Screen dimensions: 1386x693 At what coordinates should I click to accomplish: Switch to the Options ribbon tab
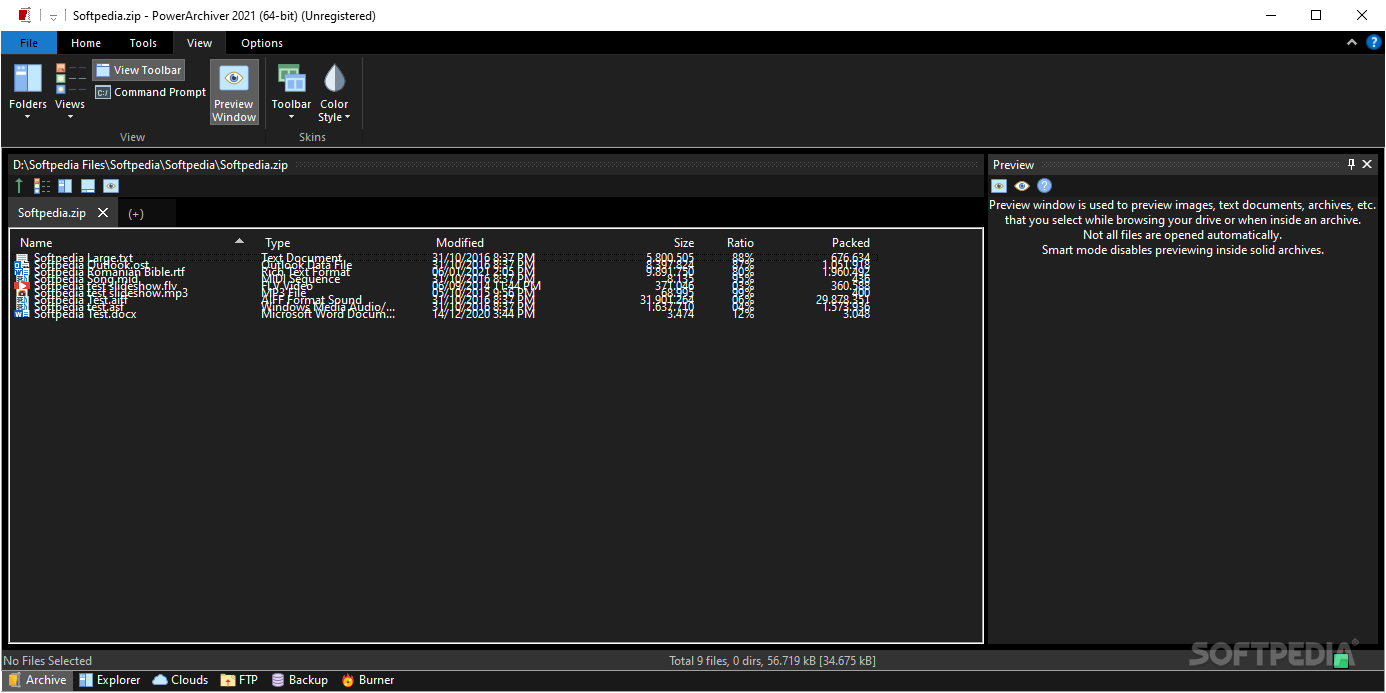click(x=262, y=43)
